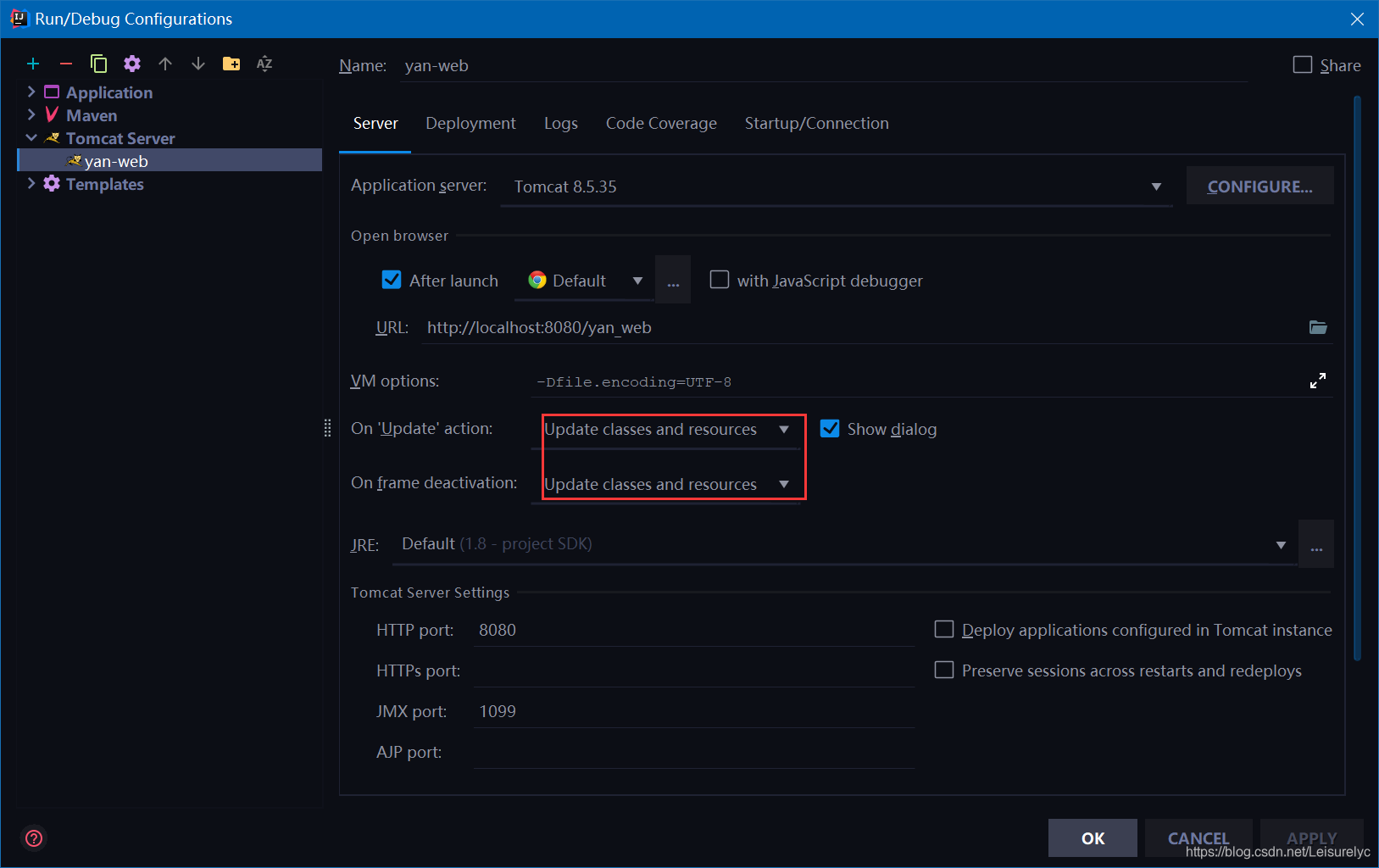Click the vertical scrollbar of the settings panel
The height and width of the screenshot is (868, 1379).
coord(1357,378)
